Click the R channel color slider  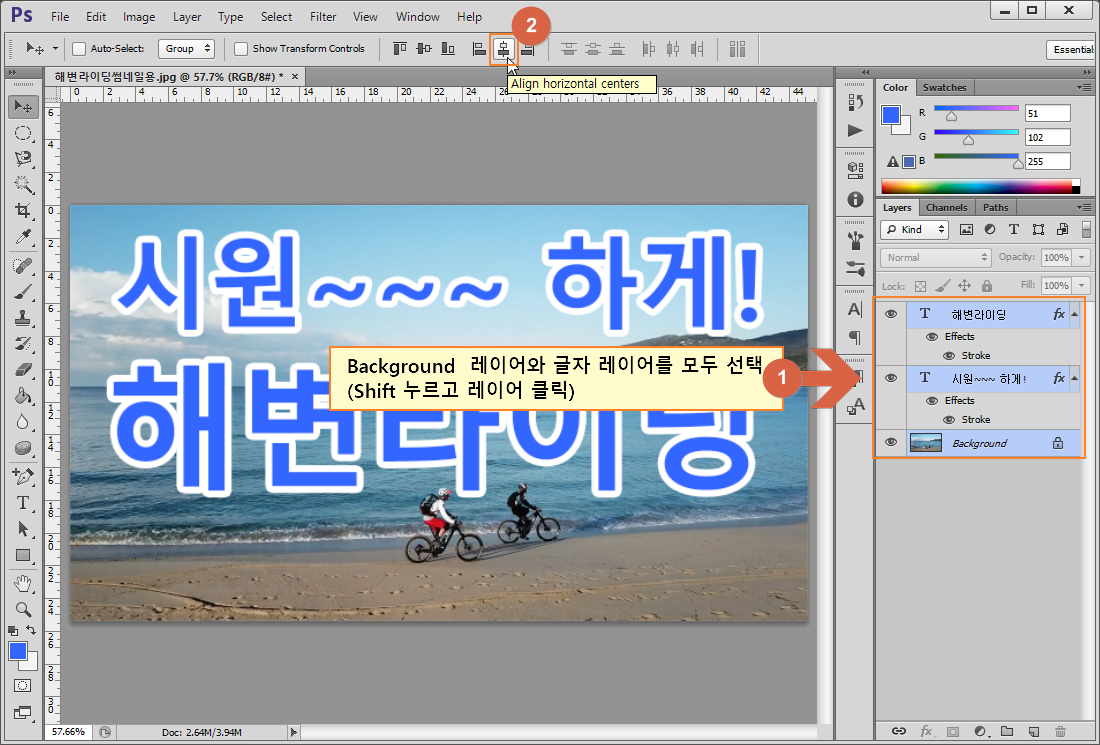[x=976, y=109]
